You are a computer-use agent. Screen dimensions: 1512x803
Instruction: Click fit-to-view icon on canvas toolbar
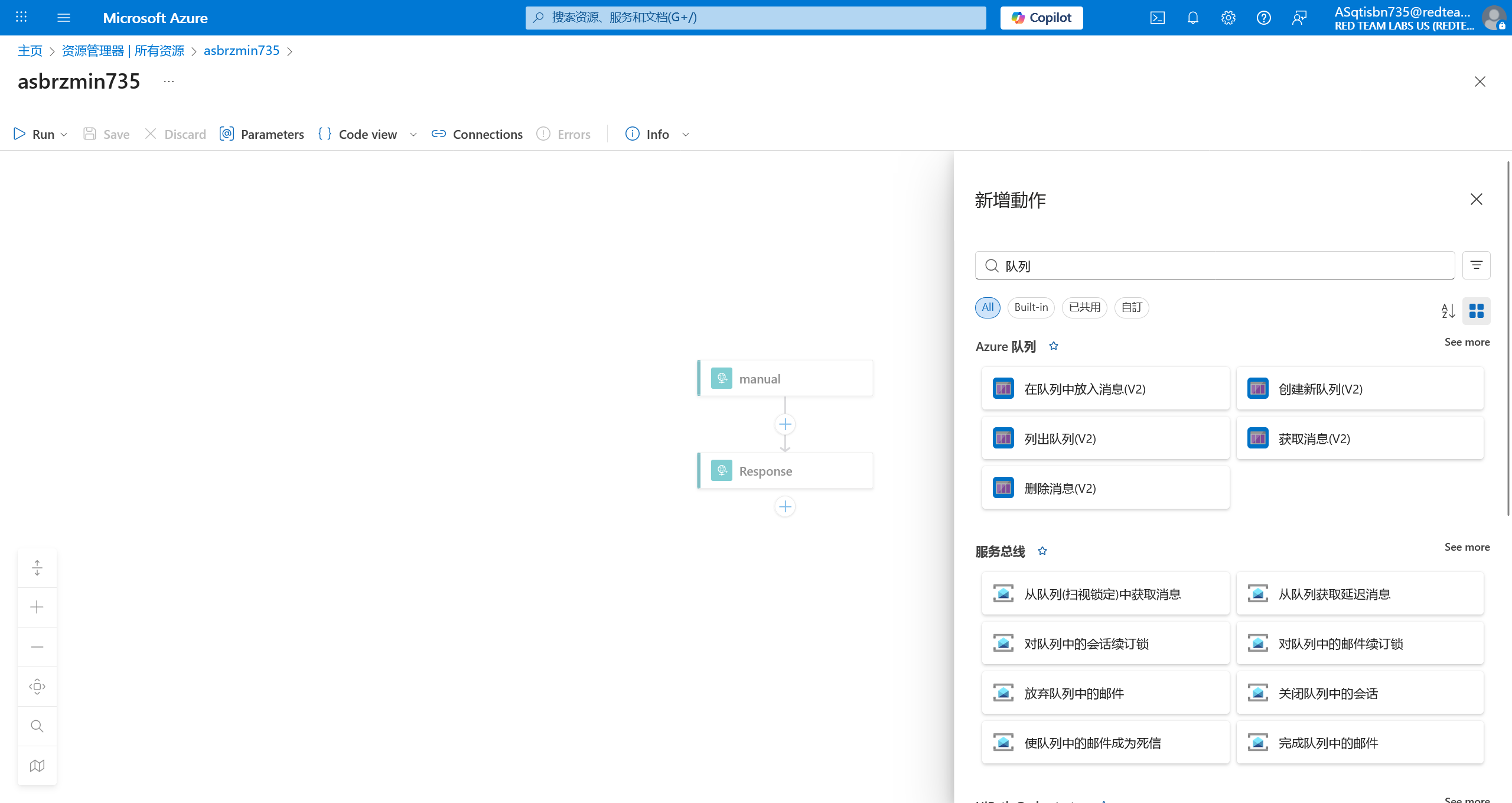tap(37, 687)
